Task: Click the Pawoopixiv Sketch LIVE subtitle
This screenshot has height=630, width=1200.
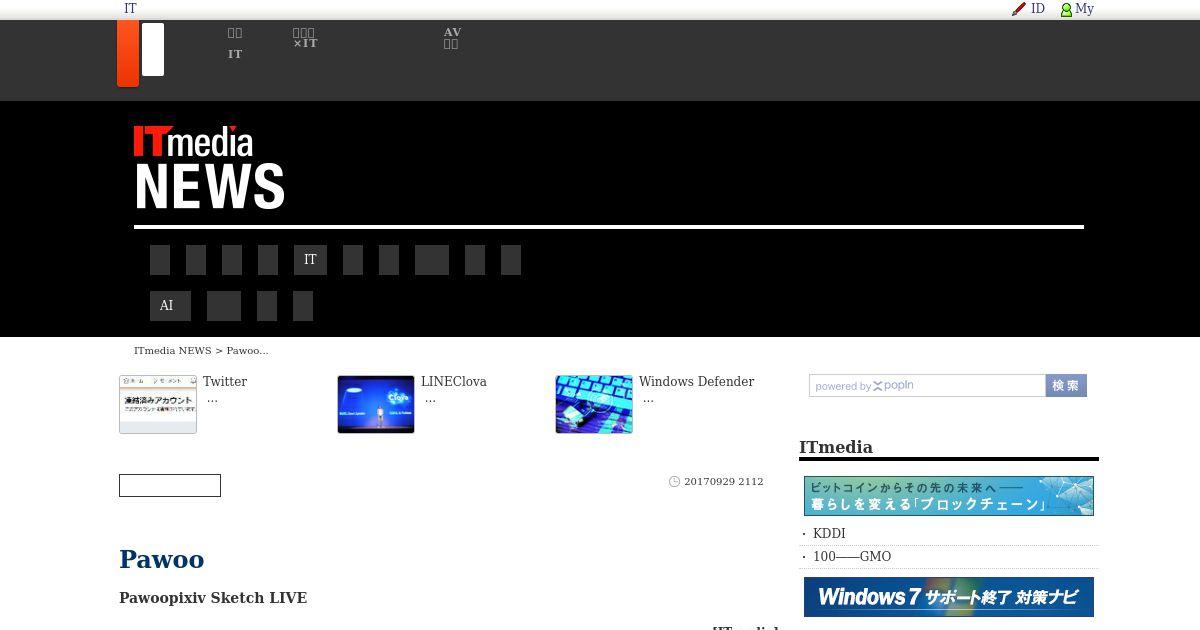Action: coord(213,598)
